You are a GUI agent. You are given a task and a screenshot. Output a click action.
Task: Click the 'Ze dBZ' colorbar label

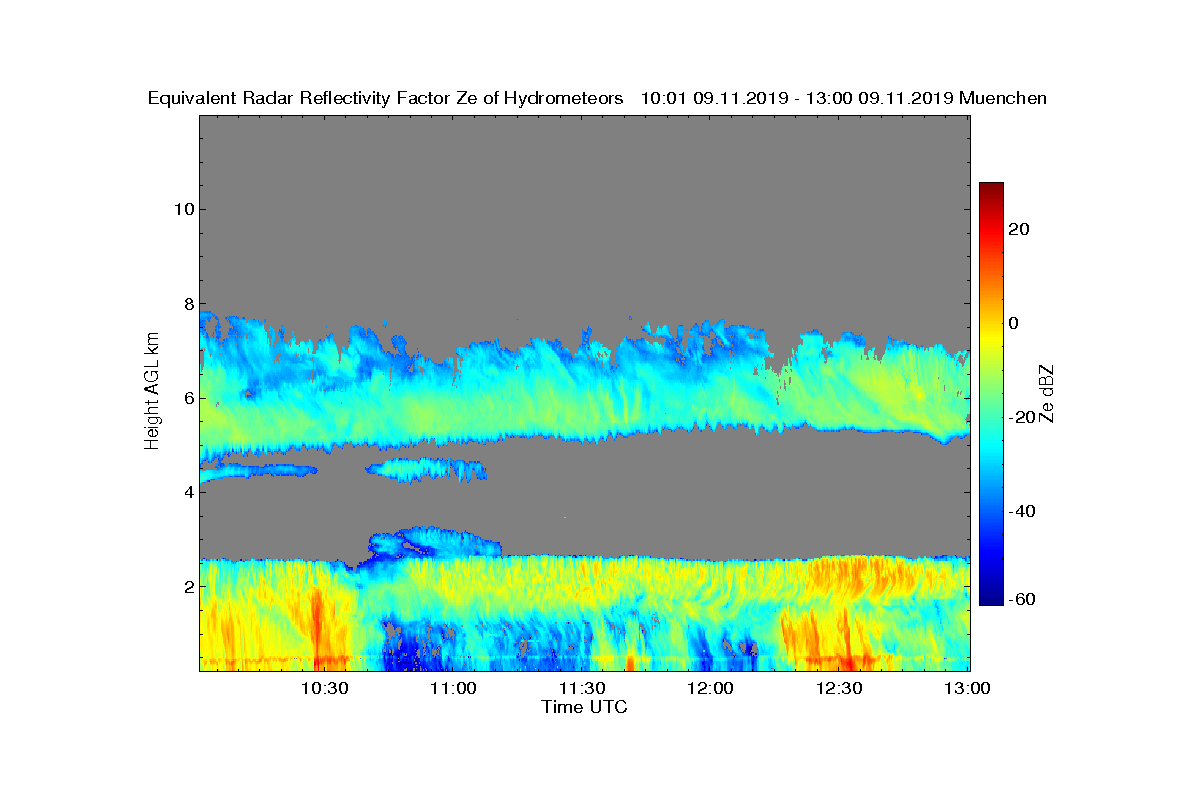[1048, 393]
